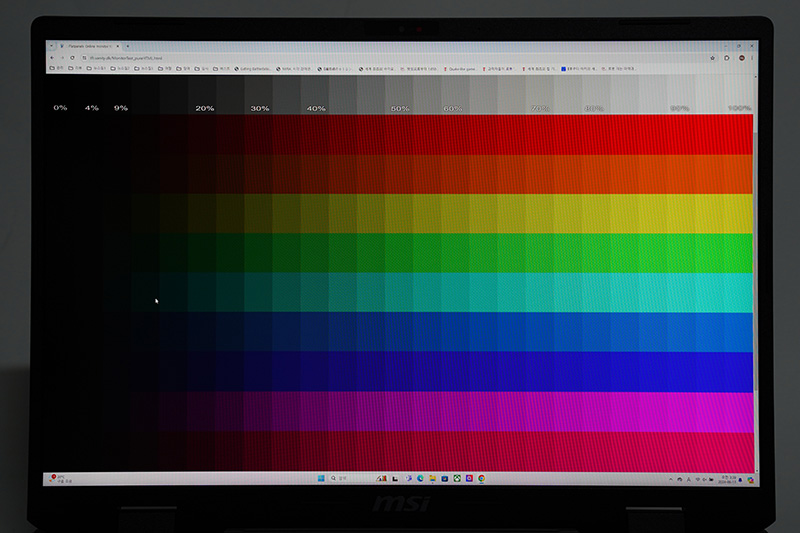Open Chrome from the taskbar
Viewport: 800px width, 533px height.
coord(482,478)
